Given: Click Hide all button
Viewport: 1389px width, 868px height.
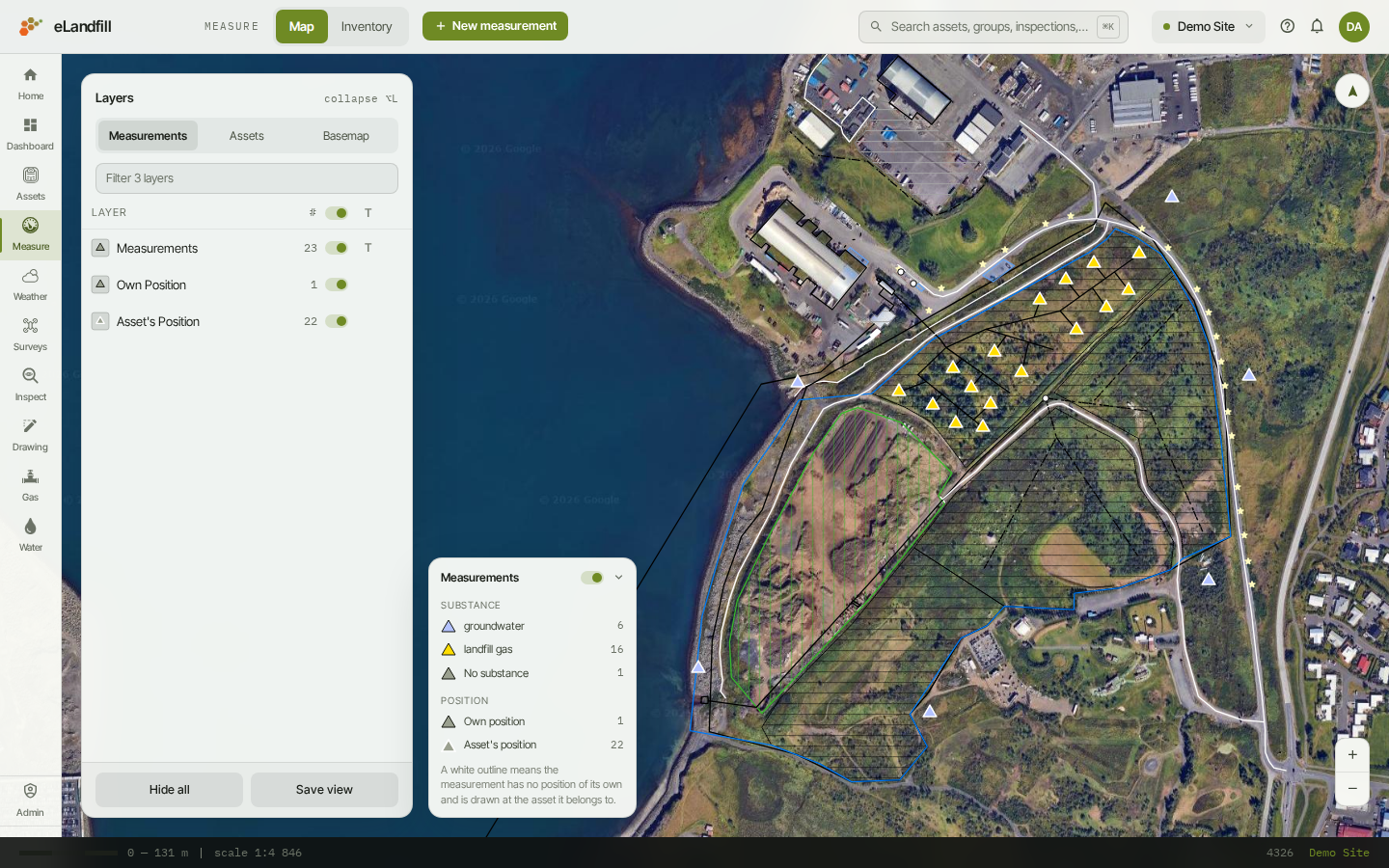Looking at the screenshot, I should (x=169, y=790).
